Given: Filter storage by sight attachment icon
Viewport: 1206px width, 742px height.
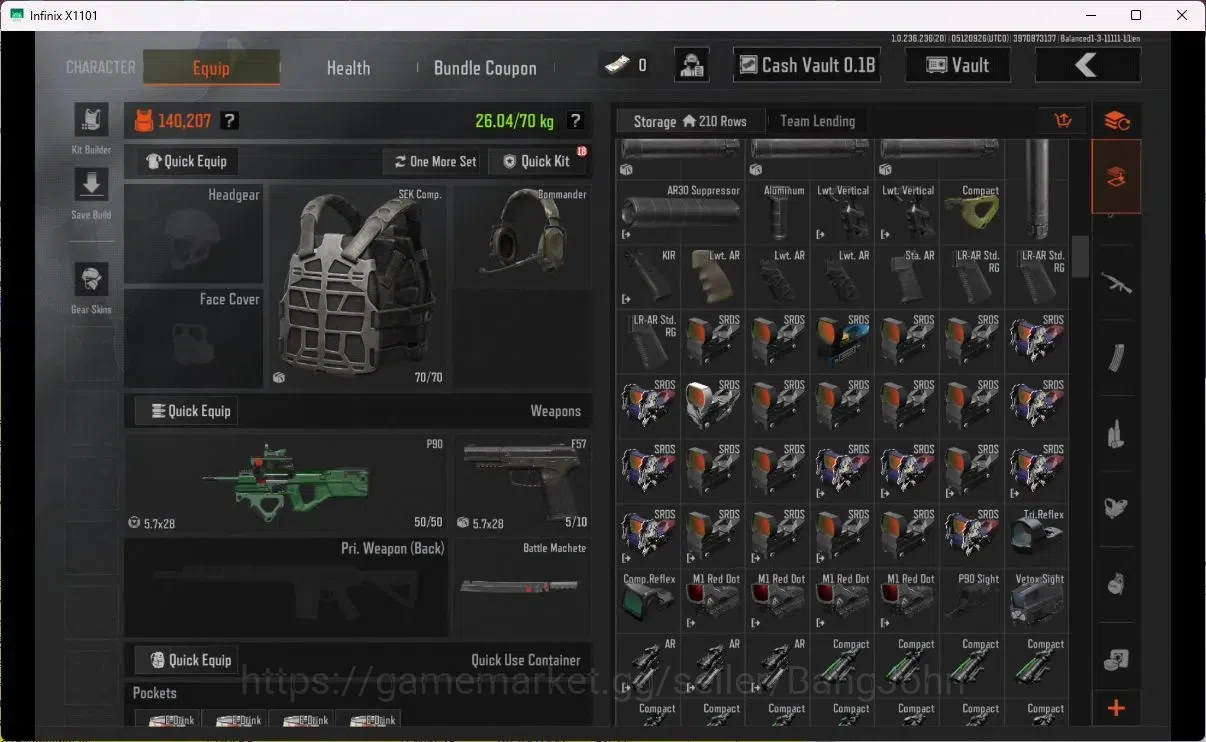Looking at the screenshot, I should click(x=1117, y=507).
